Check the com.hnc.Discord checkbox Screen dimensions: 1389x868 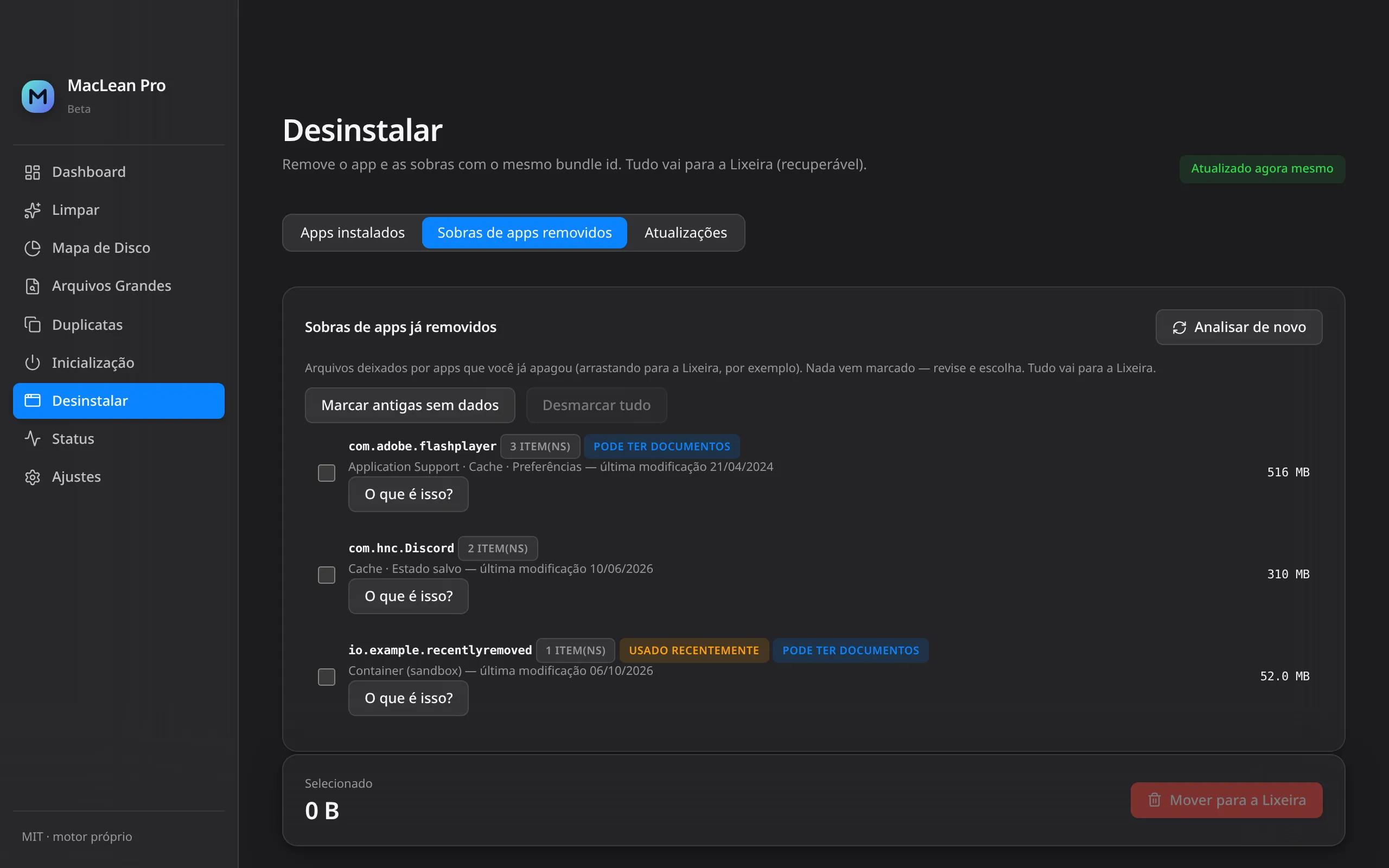click(x=327, y=575)
